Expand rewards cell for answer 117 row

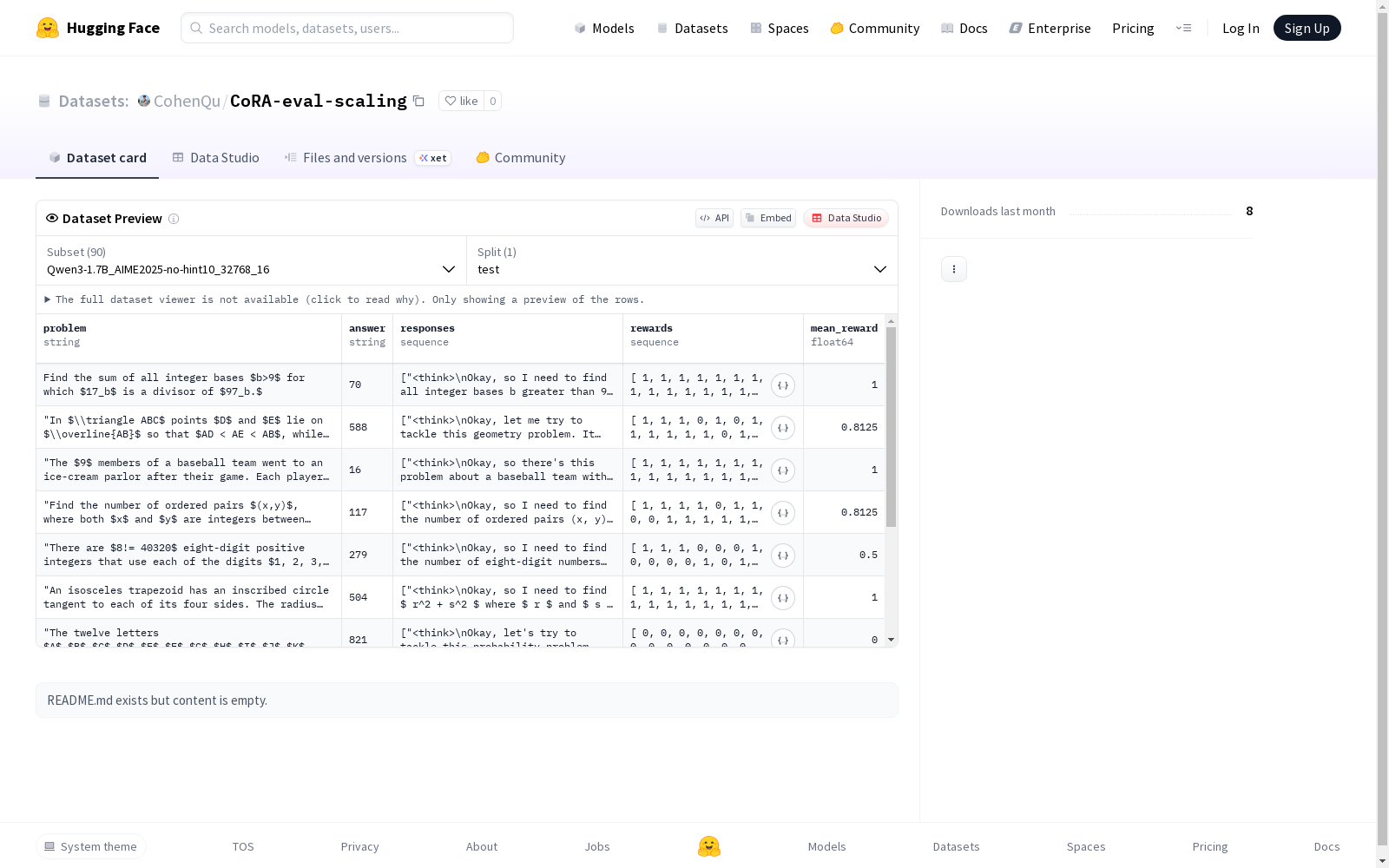[783, 513]
